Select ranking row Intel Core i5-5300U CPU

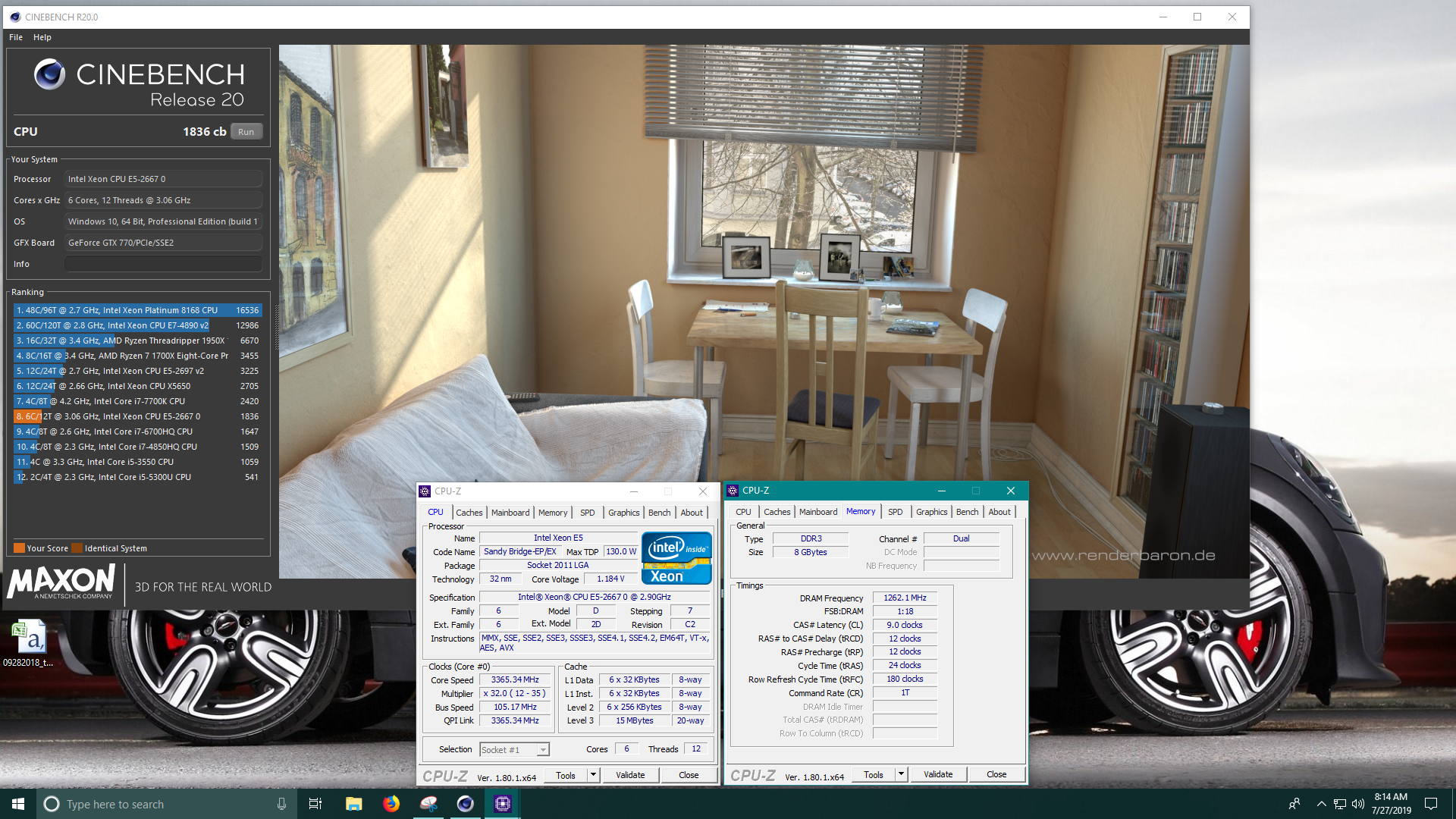tap(136, 477)
